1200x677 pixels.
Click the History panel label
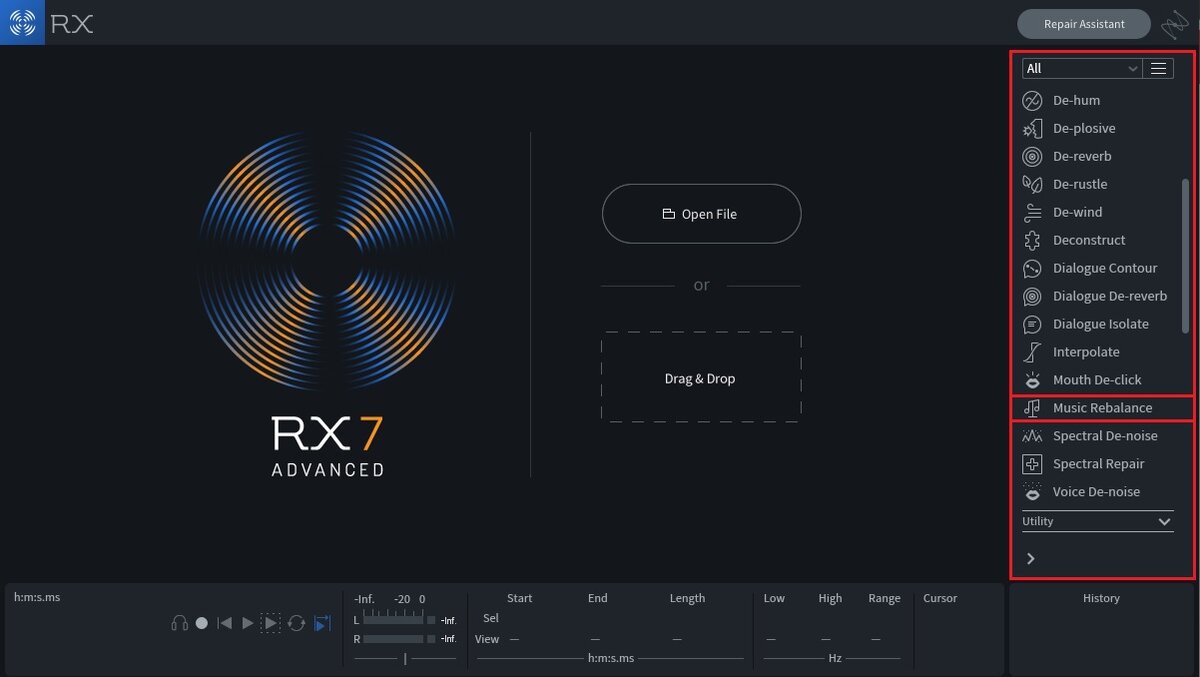tap(1101, 598)
